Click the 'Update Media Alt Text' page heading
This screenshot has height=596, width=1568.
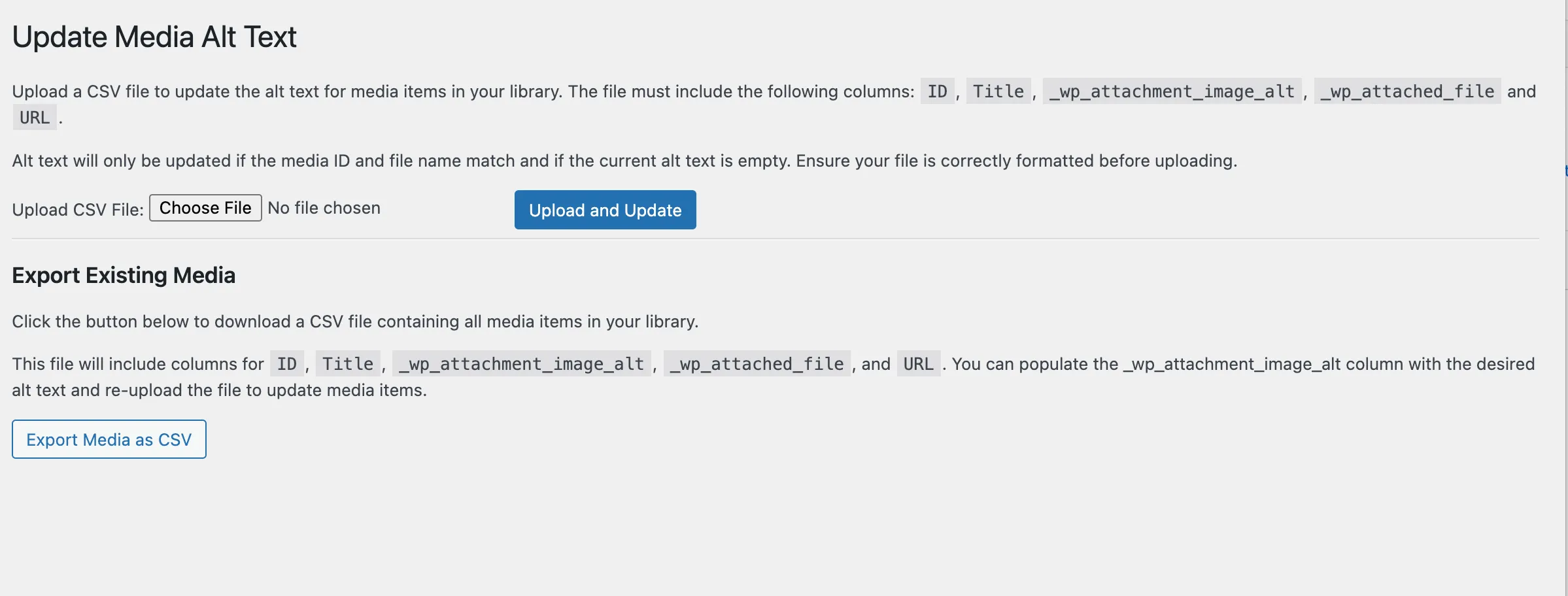[154, 37]
